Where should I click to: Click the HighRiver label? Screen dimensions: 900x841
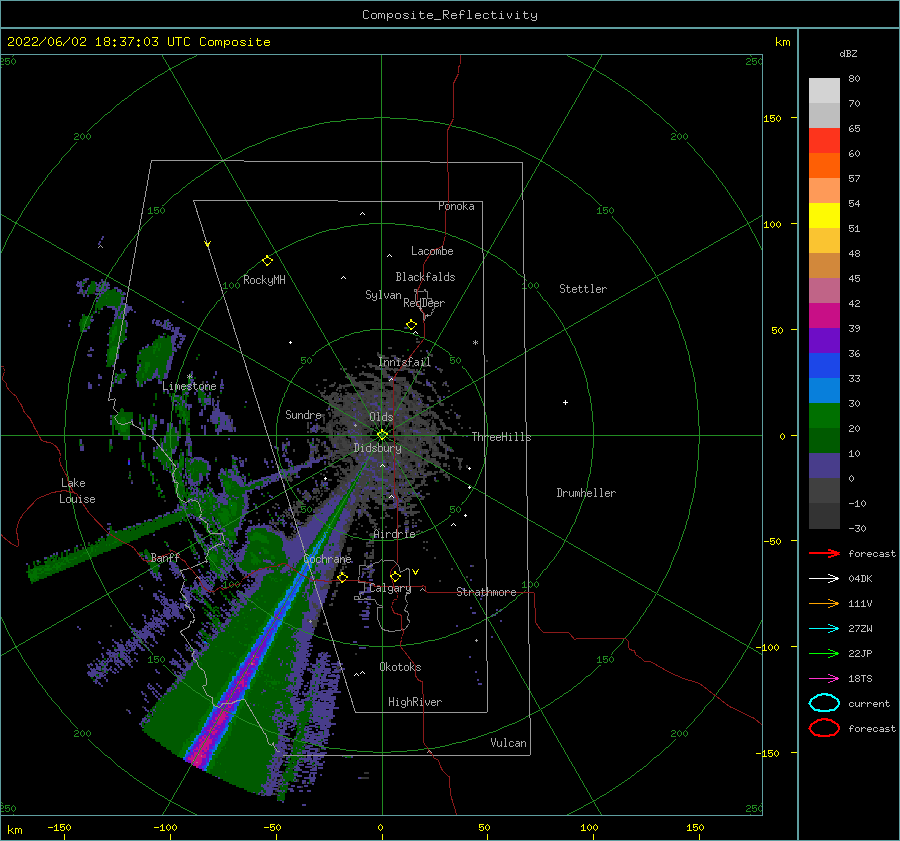pyautogui.click(x=415, y=702)
